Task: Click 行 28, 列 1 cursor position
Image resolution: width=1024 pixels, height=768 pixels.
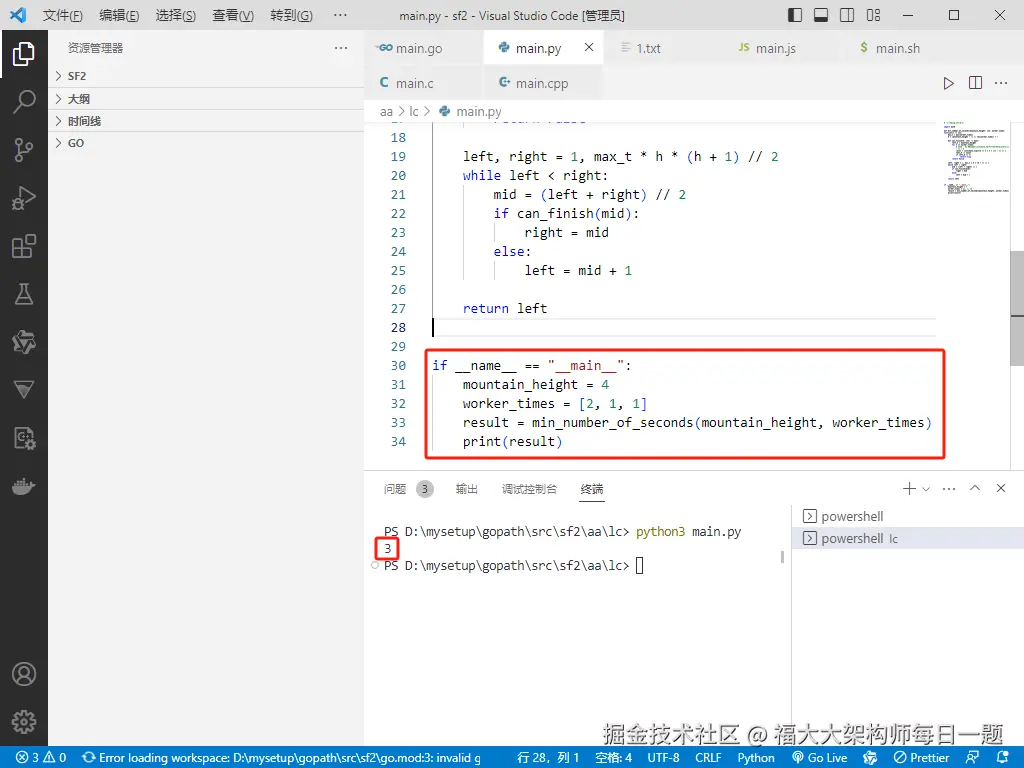Action: [548, 758]
